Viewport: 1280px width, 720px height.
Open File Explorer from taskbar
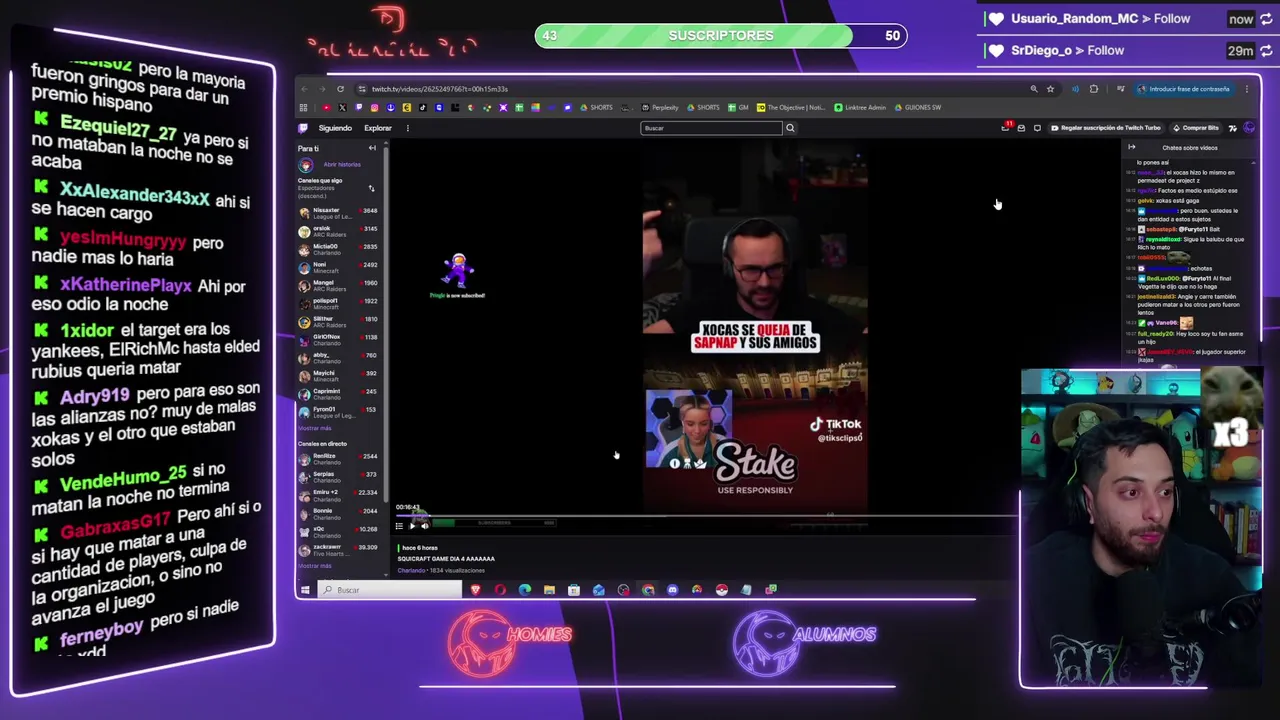click(549, 590)
